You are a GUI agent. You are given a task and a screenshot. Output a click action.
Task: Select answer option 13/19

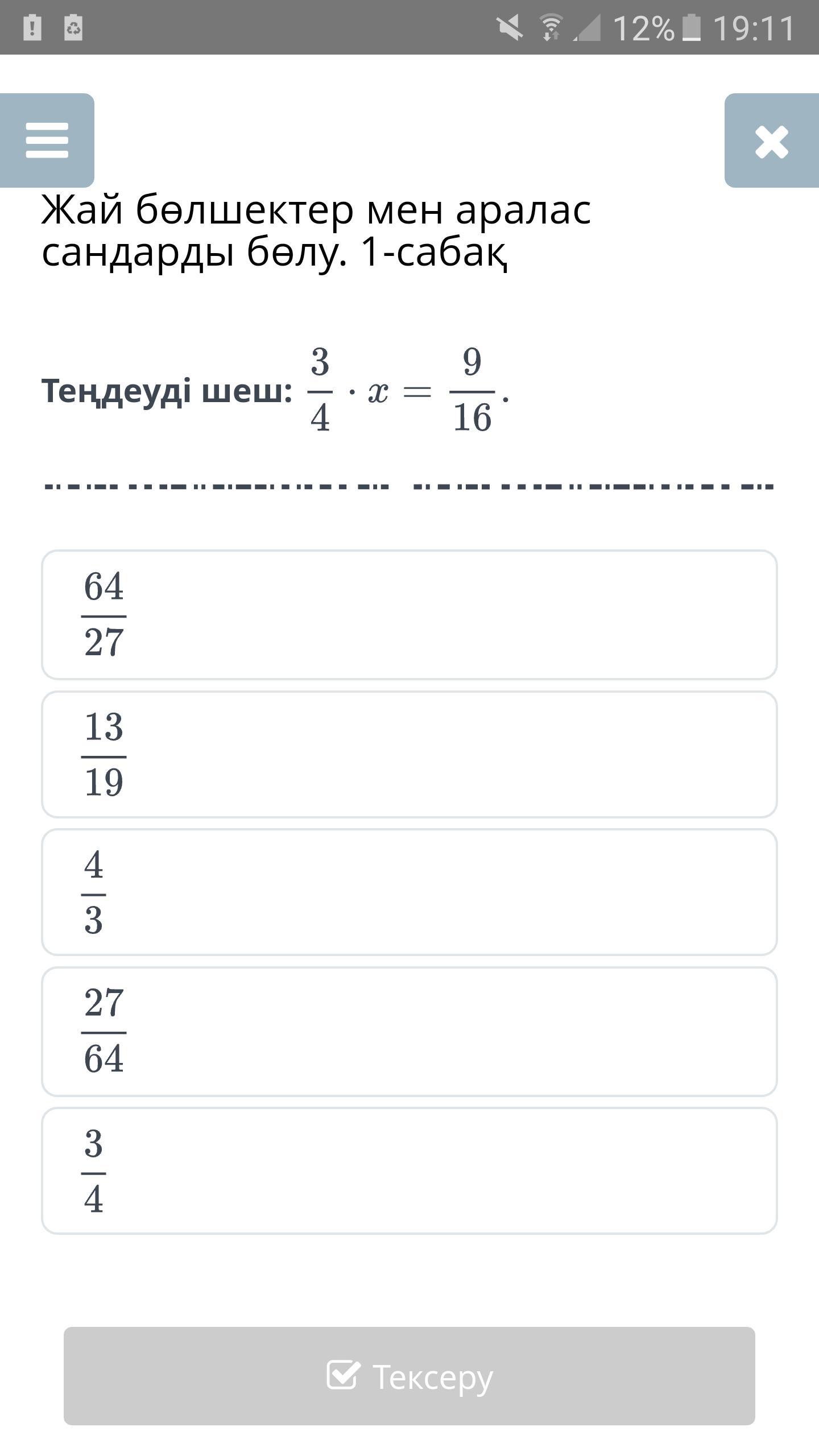coord(409,754)
